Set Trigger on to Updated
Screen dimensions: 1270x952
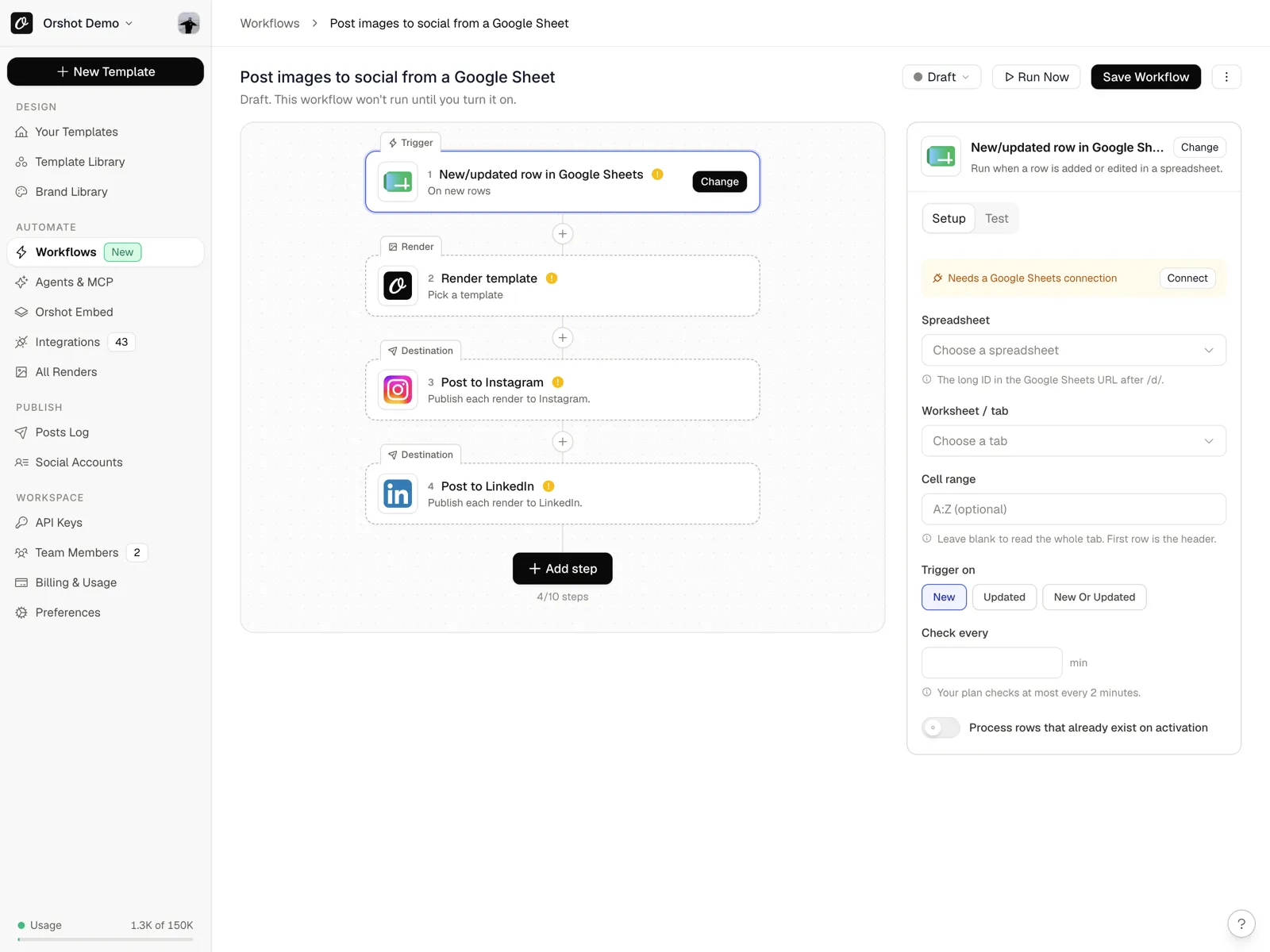coord(1004,597)
